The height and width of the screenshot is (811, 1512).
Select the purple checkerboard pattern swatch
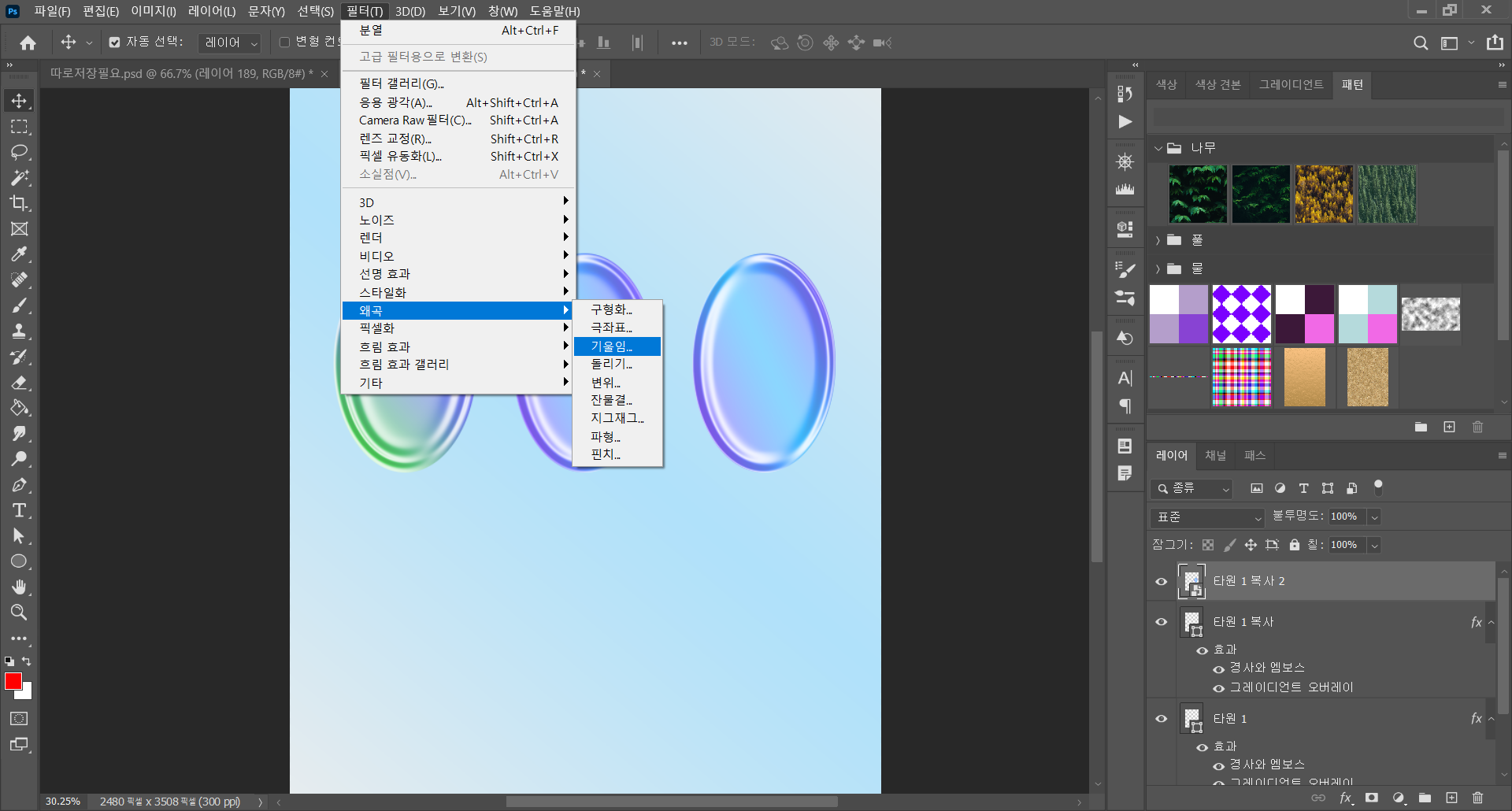click(1242, 314)
